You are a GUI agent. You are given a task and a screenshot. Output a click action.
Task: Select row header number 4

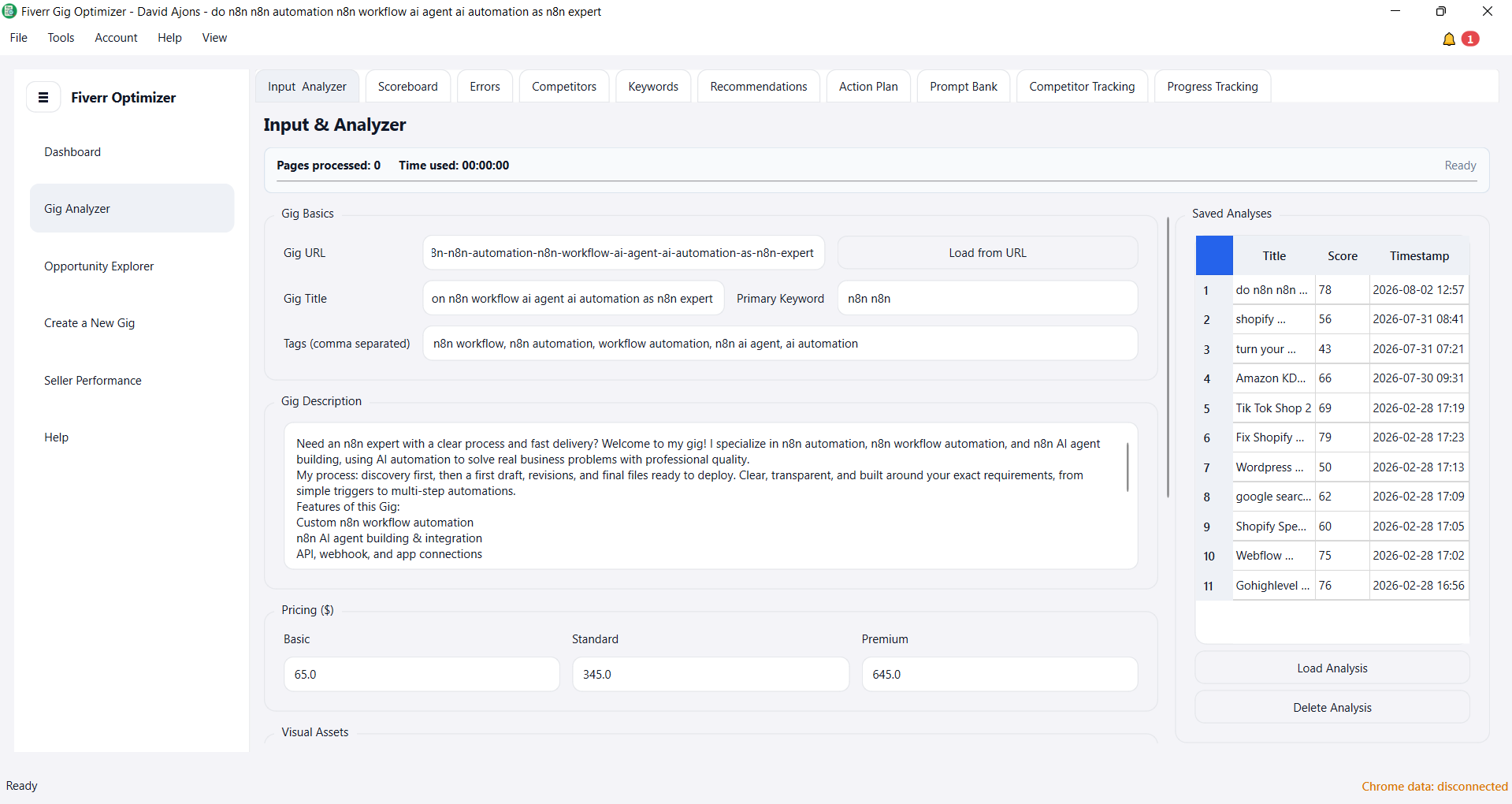click(1214, 379)
